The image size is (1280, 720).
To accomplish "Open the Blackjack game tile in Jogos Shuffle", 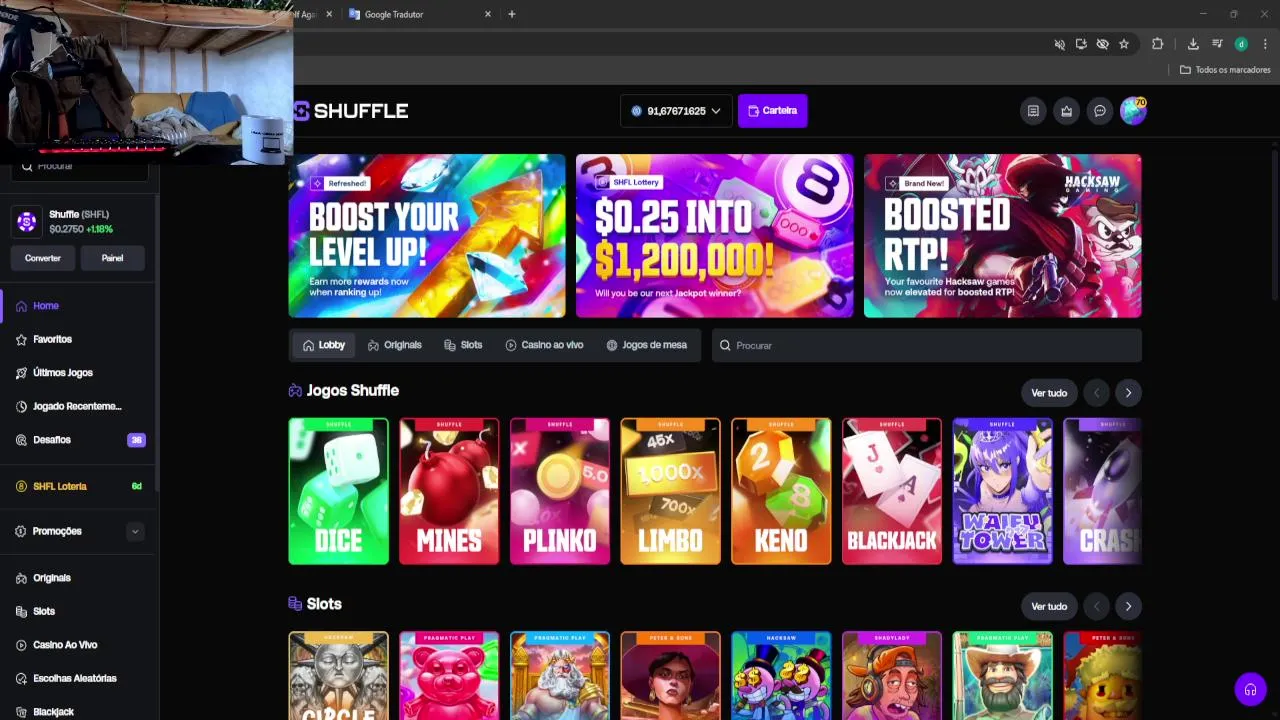I will 892,491.
